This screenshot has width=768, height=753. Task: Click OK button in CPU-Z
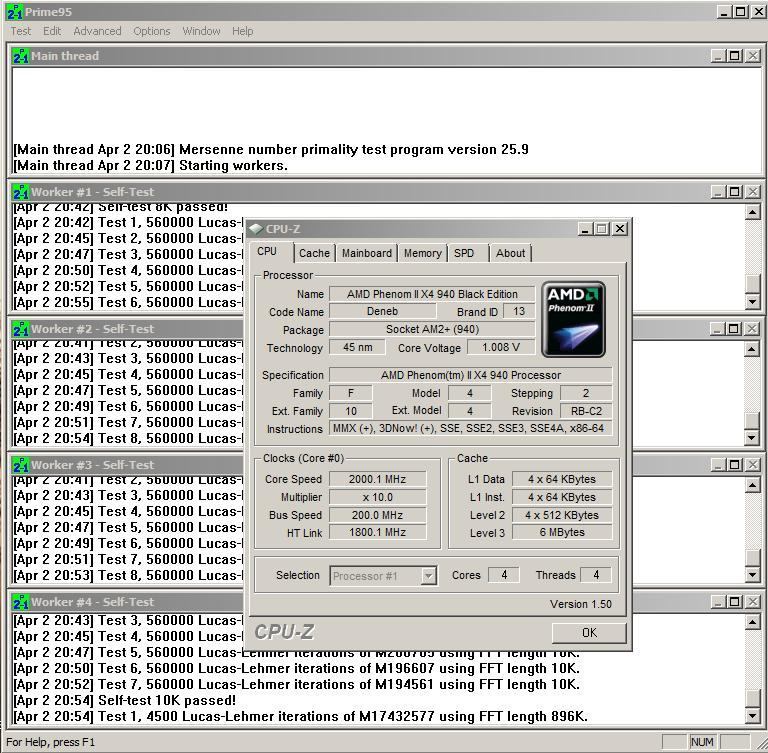pyautogui.click(x=589, y=633)
